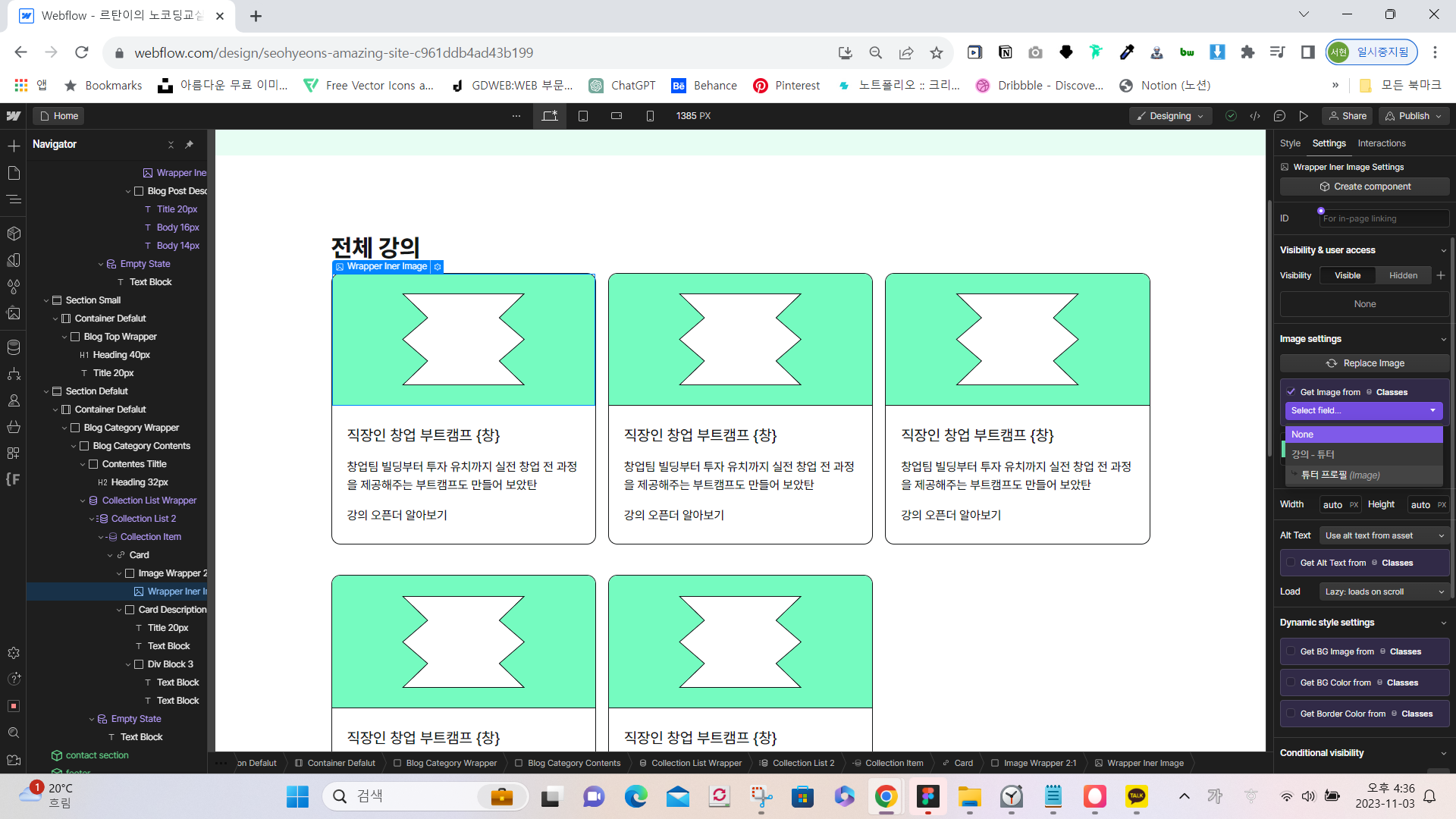Open the Custom fonts {F icon
Image resolution: width=1456 pixels, height=819 pixels.
coord(14,479)
